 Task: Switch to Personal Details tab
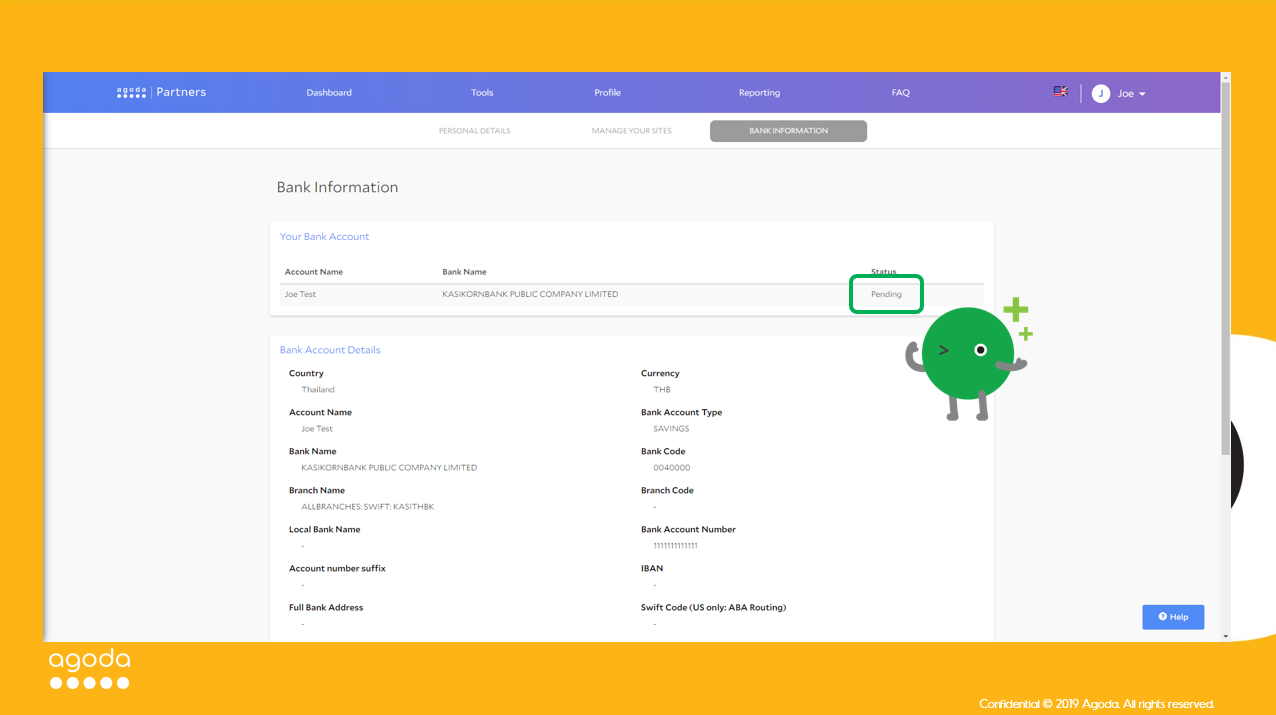click(474, 131)
